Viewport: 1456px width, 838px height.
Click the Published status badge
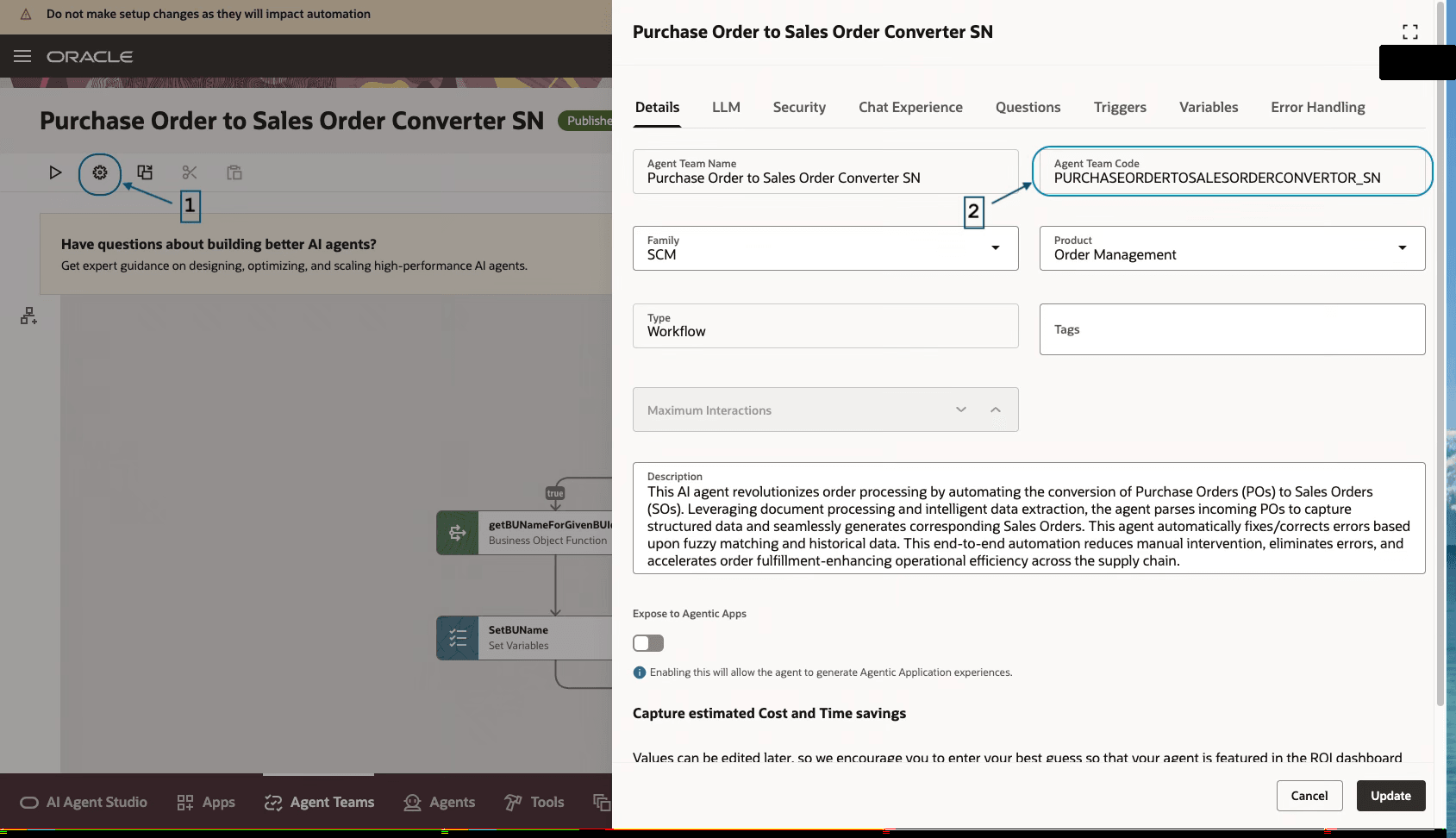(x=585, y=121)
